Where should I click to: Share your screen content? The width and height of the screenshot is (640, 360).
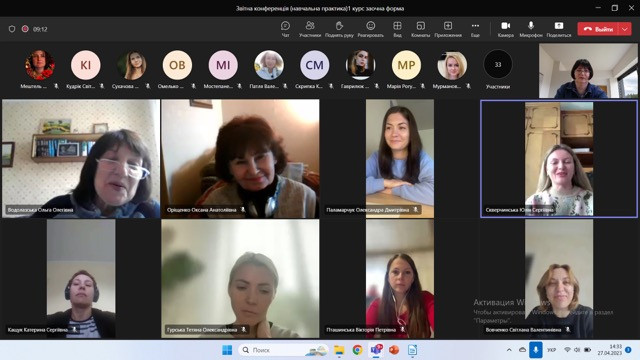pos(559,29)
